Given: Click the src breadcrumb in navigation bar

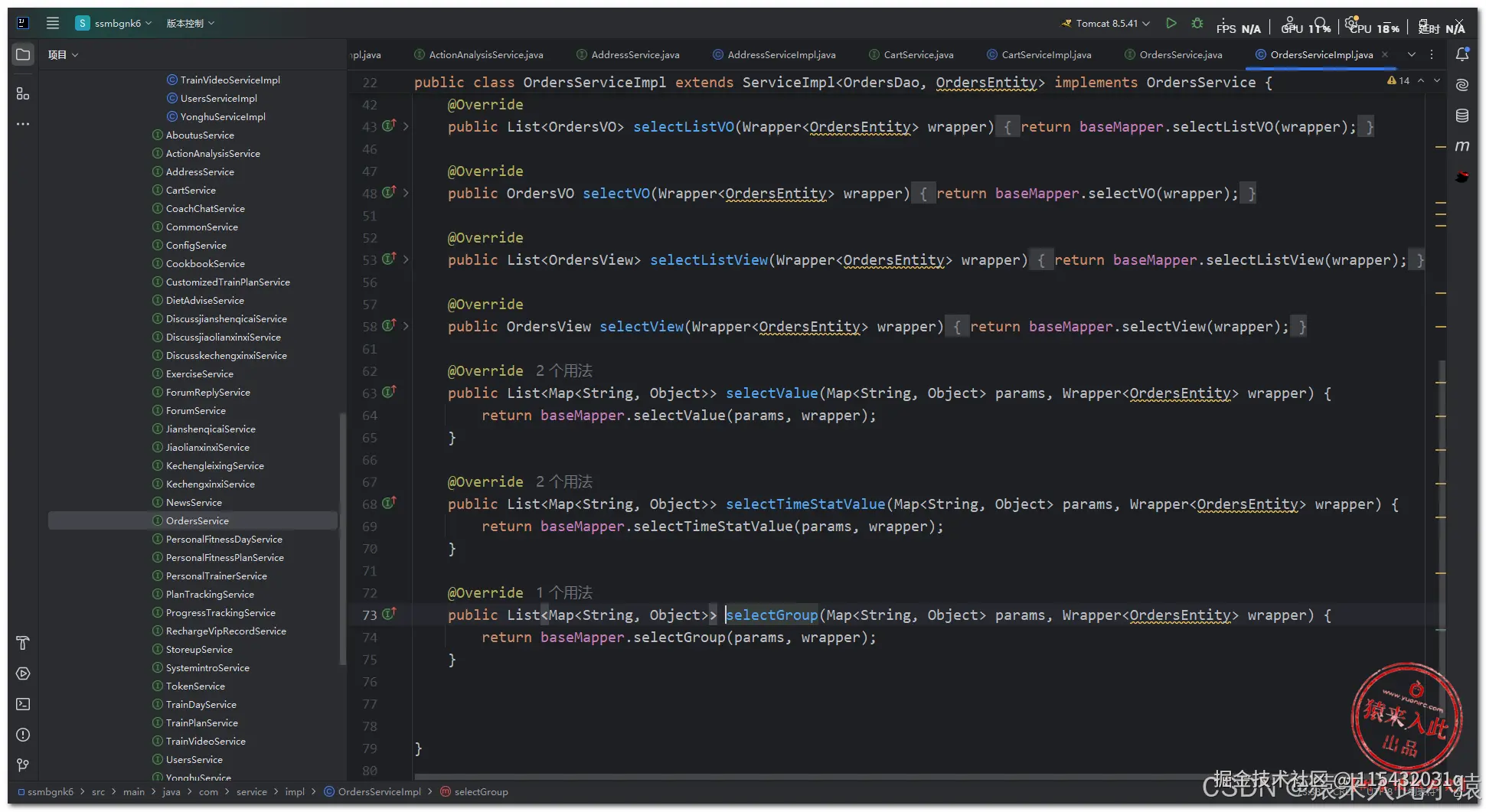Looking at the screenshot, I should 98,791.
